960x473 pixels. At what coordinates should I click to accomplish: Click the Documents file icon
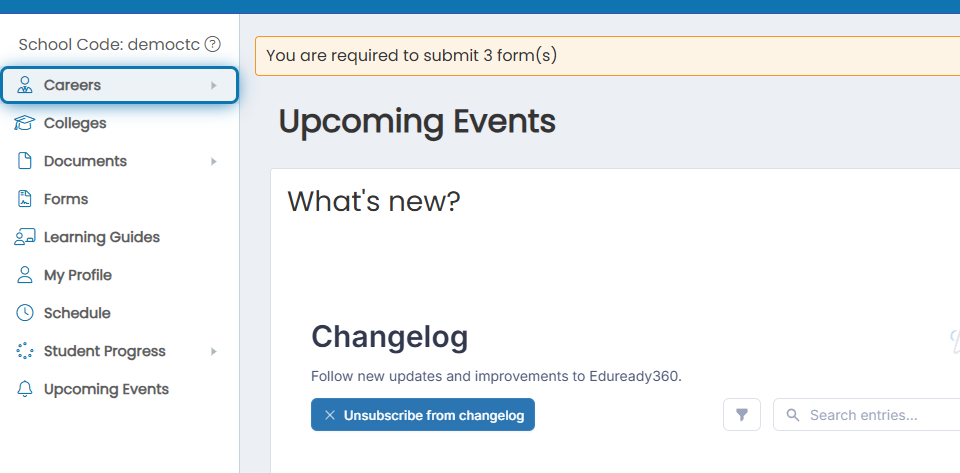click(x=24, y=161)
